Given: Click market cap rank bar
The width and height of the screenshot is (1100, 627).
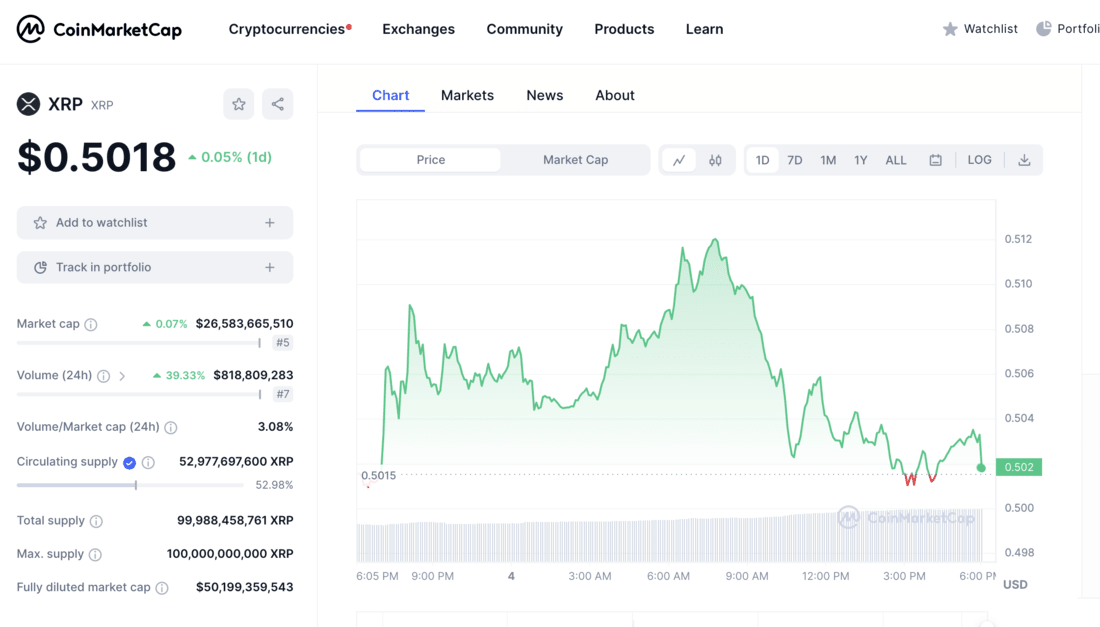Looking at the screenshot, I should click(x=139, y=343).
